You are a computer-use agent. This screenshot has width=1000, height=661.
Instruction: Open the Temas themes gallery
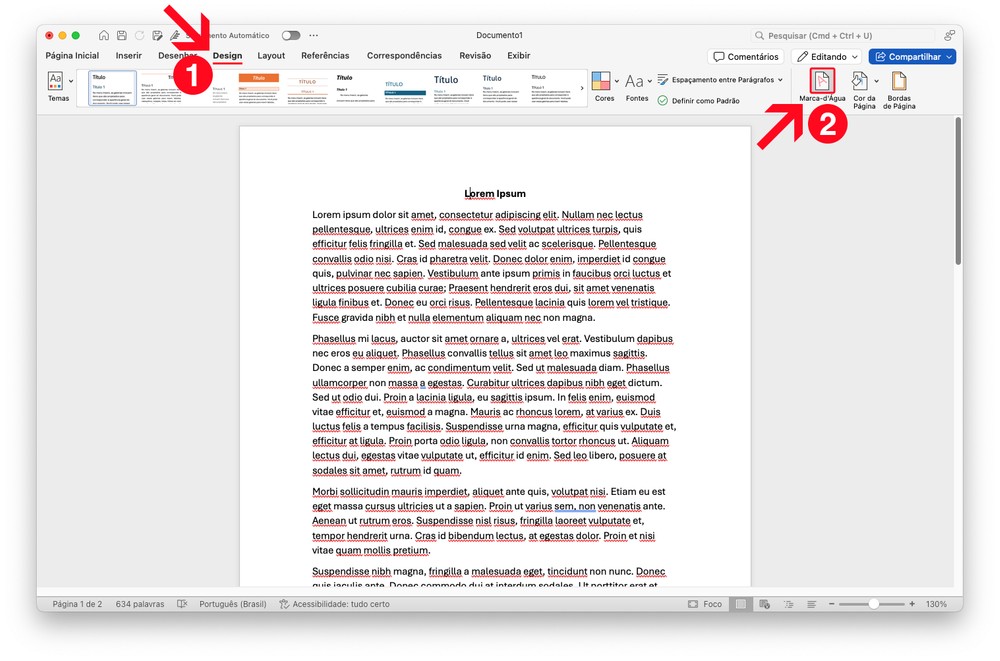(57, 82)
